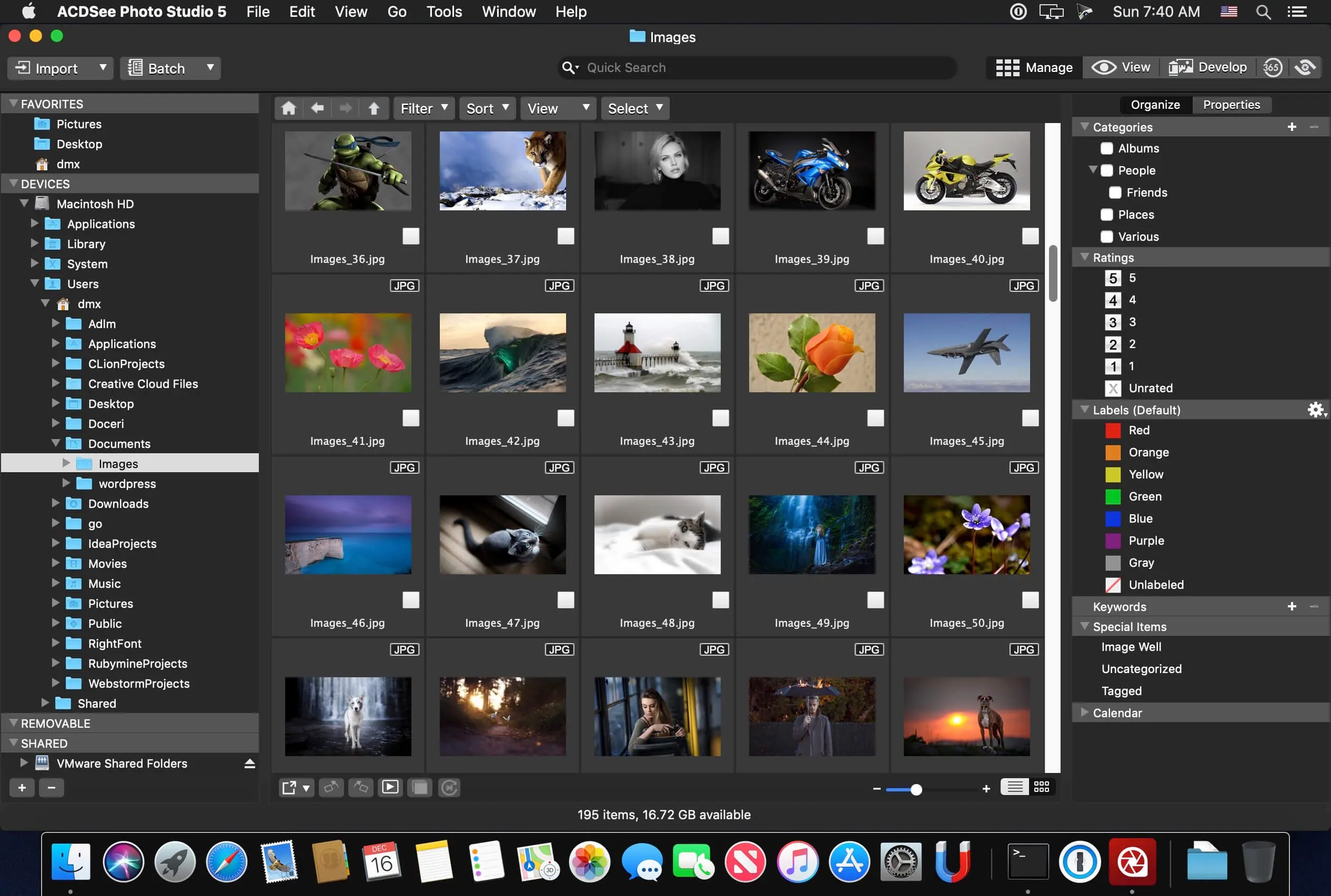Click the slideshow playback icon
The width and height of the screenshot is (1331, 896).
[x=391, y=788]
